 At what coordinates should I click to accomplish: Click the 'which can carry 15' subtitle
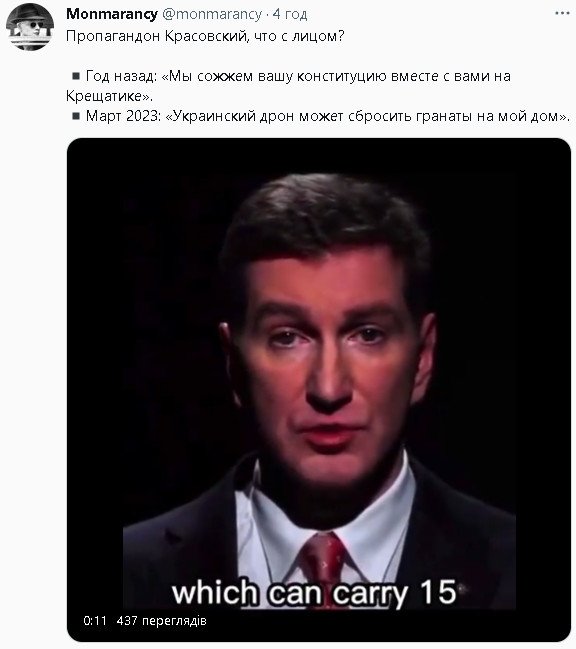314,592
